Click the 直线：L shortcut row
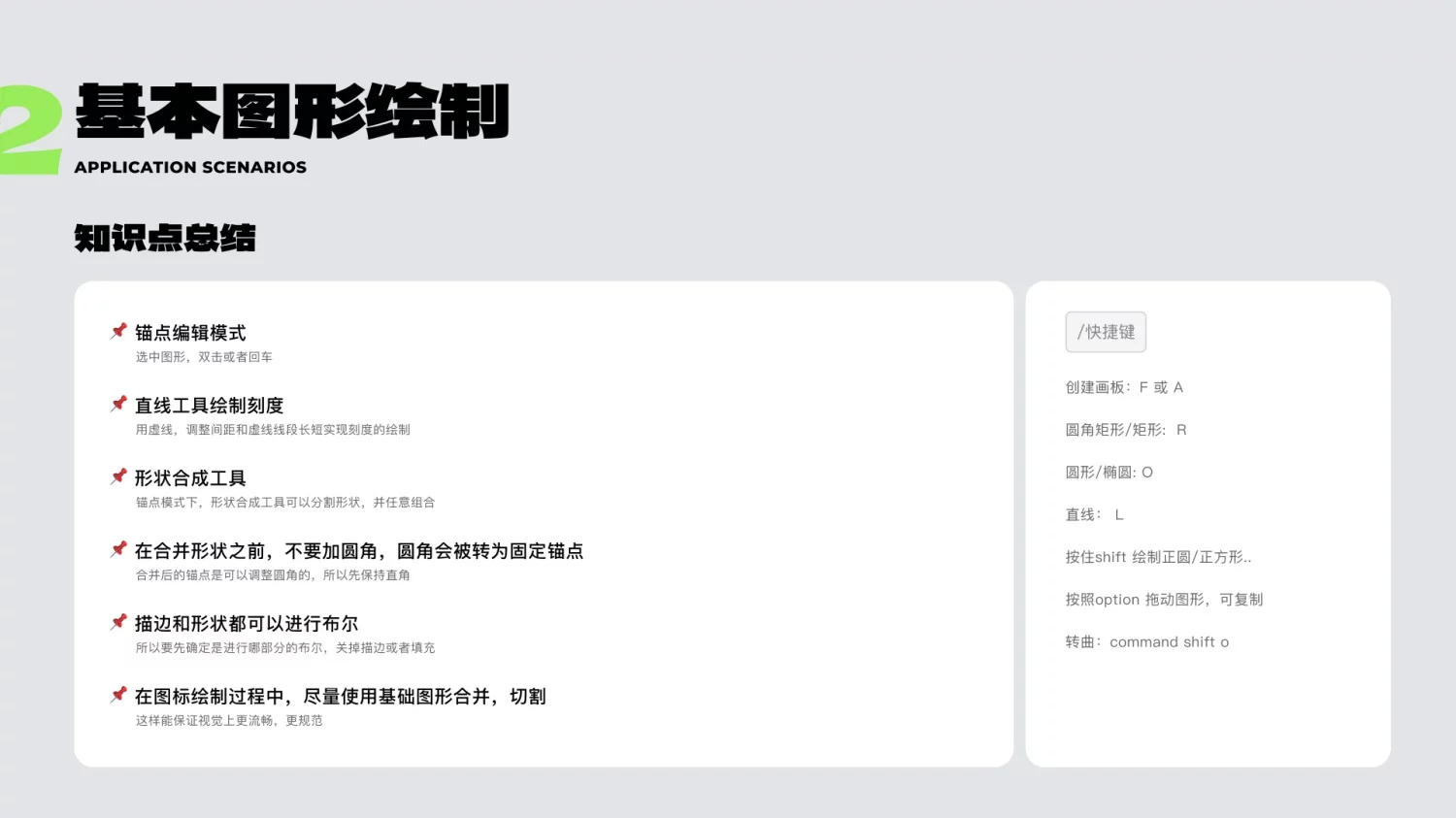Viewport: 1456px width, 818px height. point(1094,514)
